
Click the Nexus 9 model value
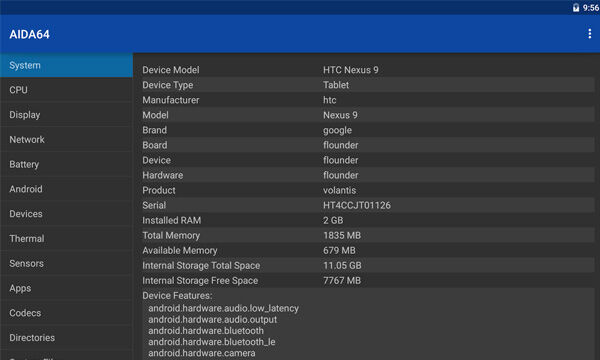point(340,115)
